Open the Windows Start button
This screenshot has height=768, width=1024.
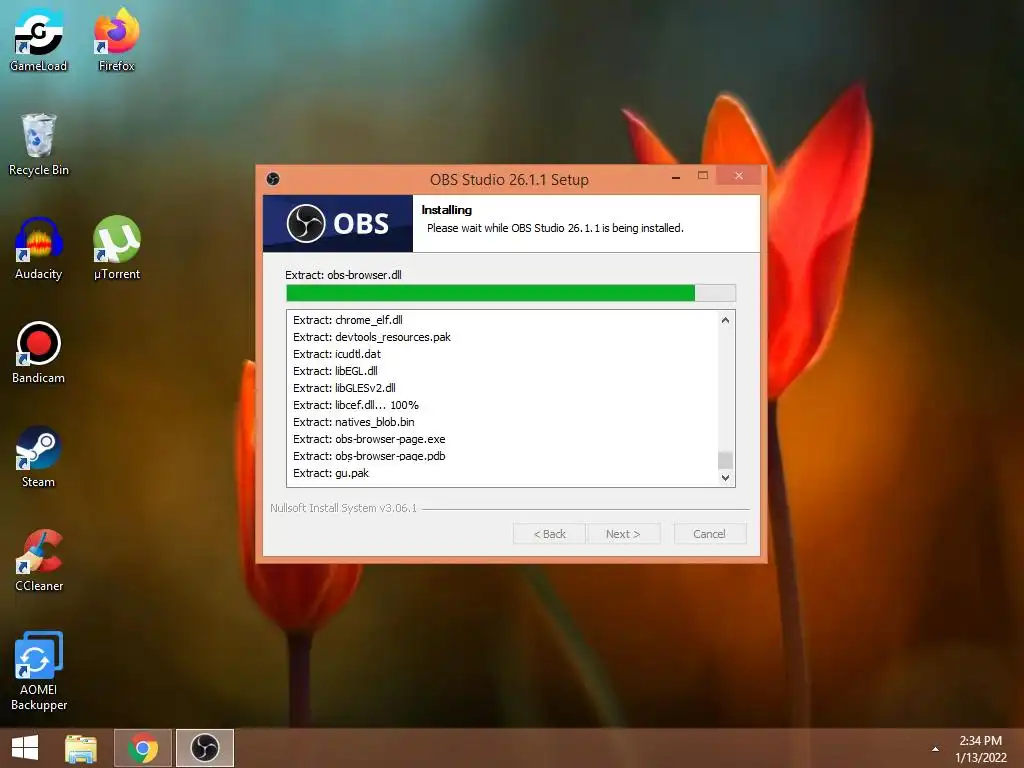pyautogui.click(x=25, y=748)
